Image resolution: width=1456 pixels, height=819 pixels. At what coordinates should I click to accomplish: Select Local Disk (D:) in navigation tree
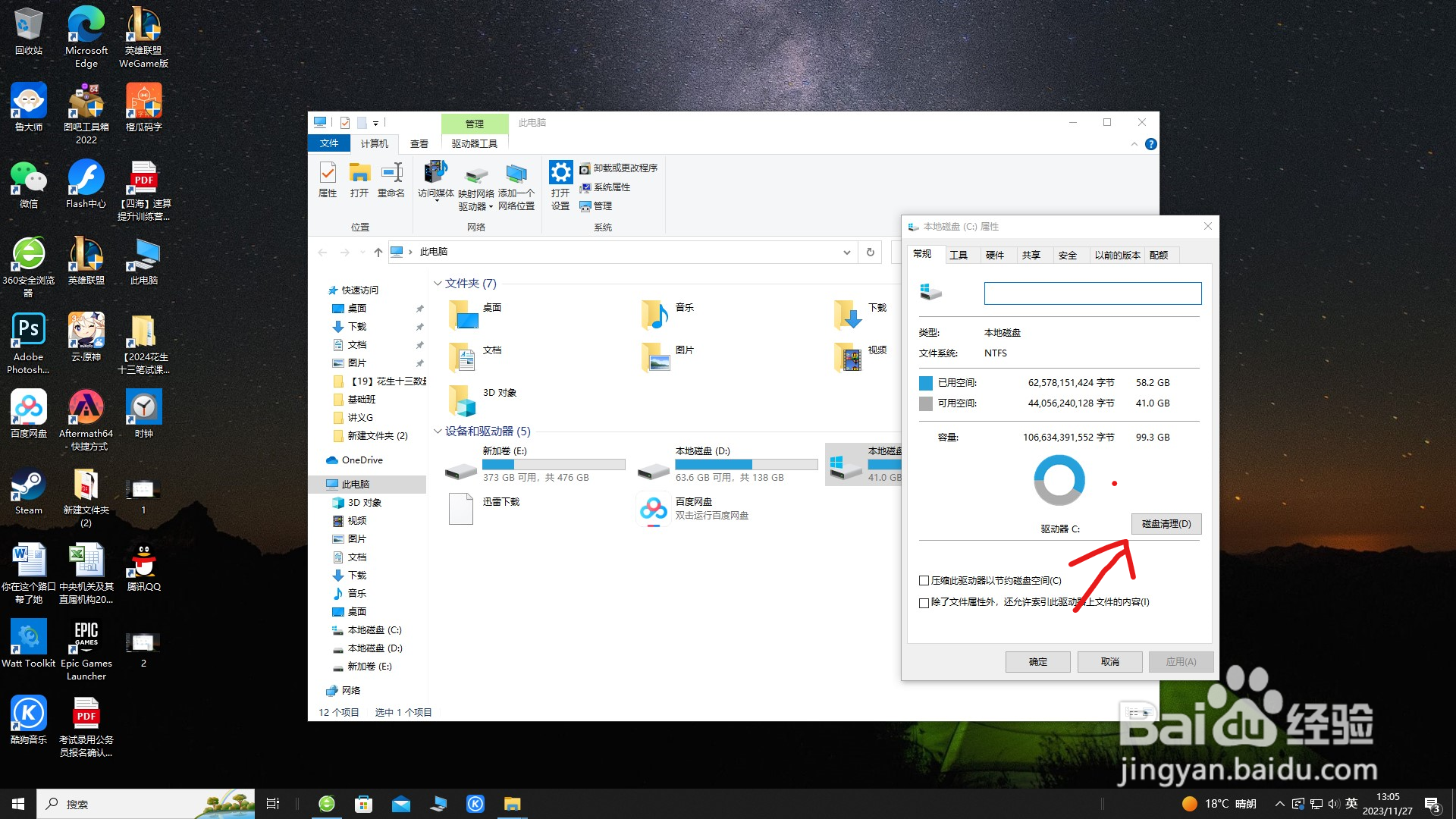click(x=375, y=648)
